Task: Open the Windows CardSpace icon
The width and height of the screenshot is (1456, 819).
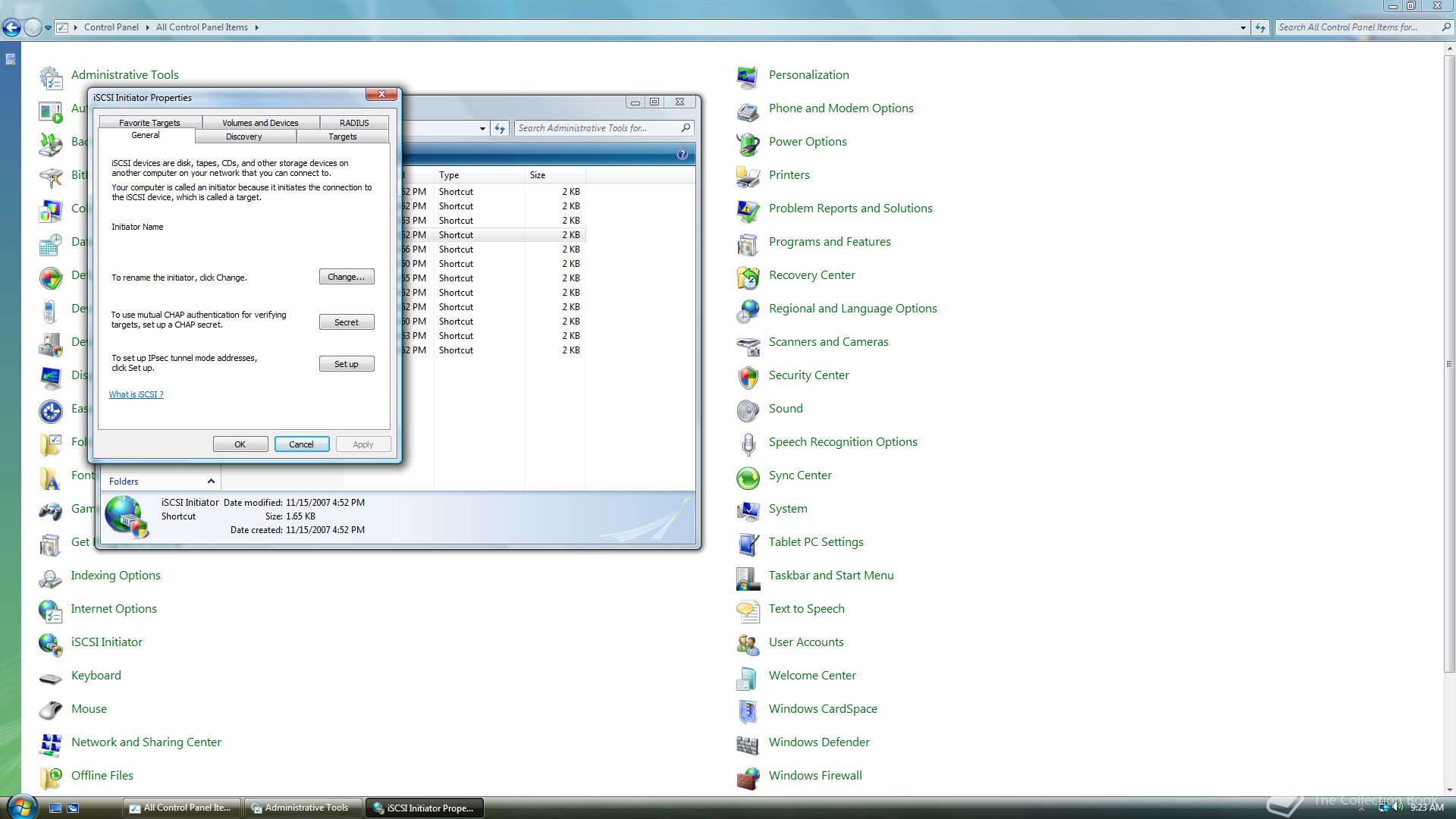Action: click(748, 710)
